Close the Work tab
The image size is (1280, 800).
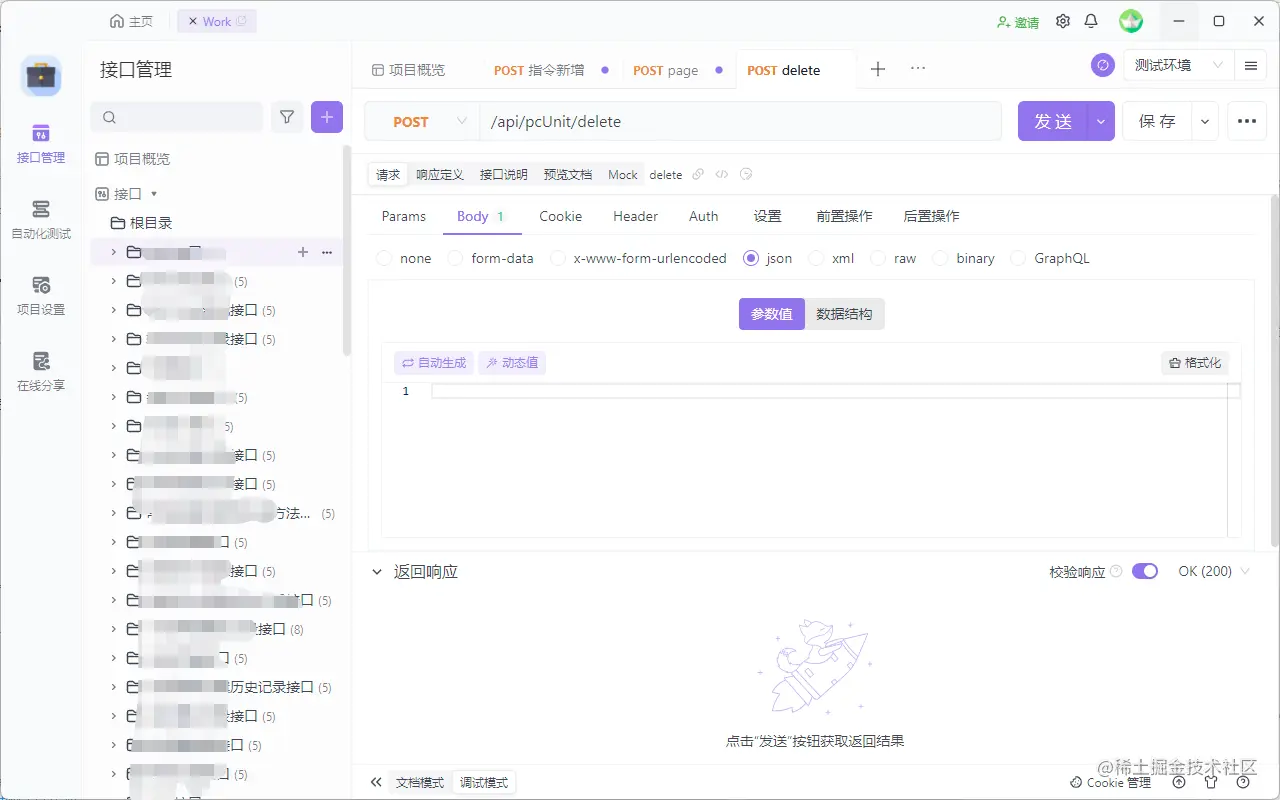click(x=193, y=21)
